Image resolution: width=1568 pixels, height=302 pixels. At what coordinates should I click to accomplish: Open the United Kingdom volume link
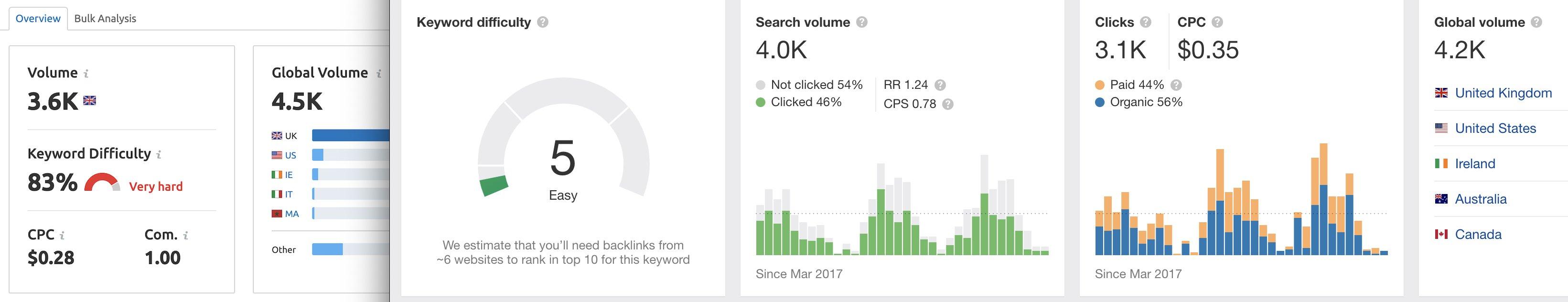point(1503,93)
